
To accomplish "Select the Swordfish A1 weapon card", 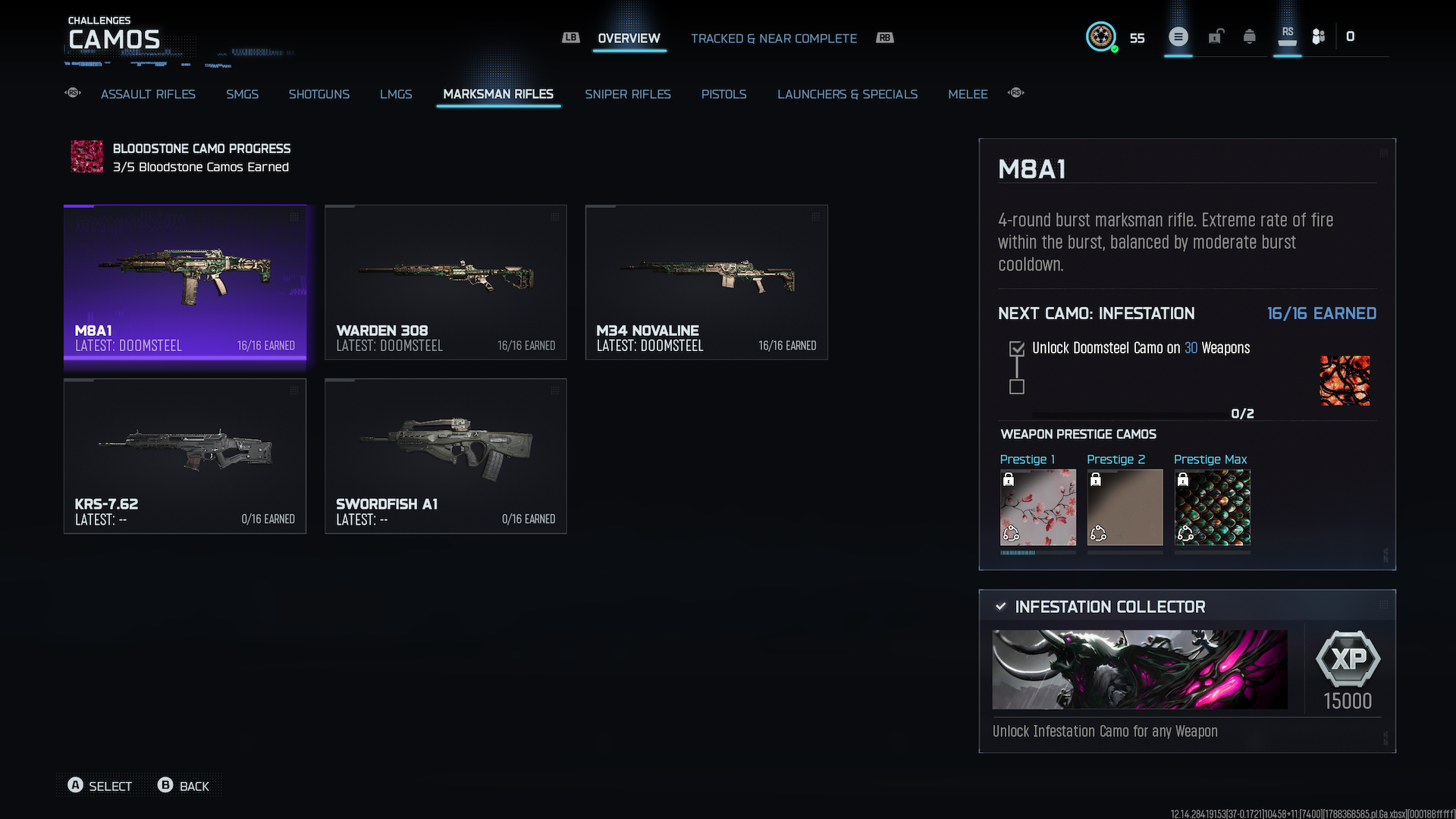I will (446, 456).
